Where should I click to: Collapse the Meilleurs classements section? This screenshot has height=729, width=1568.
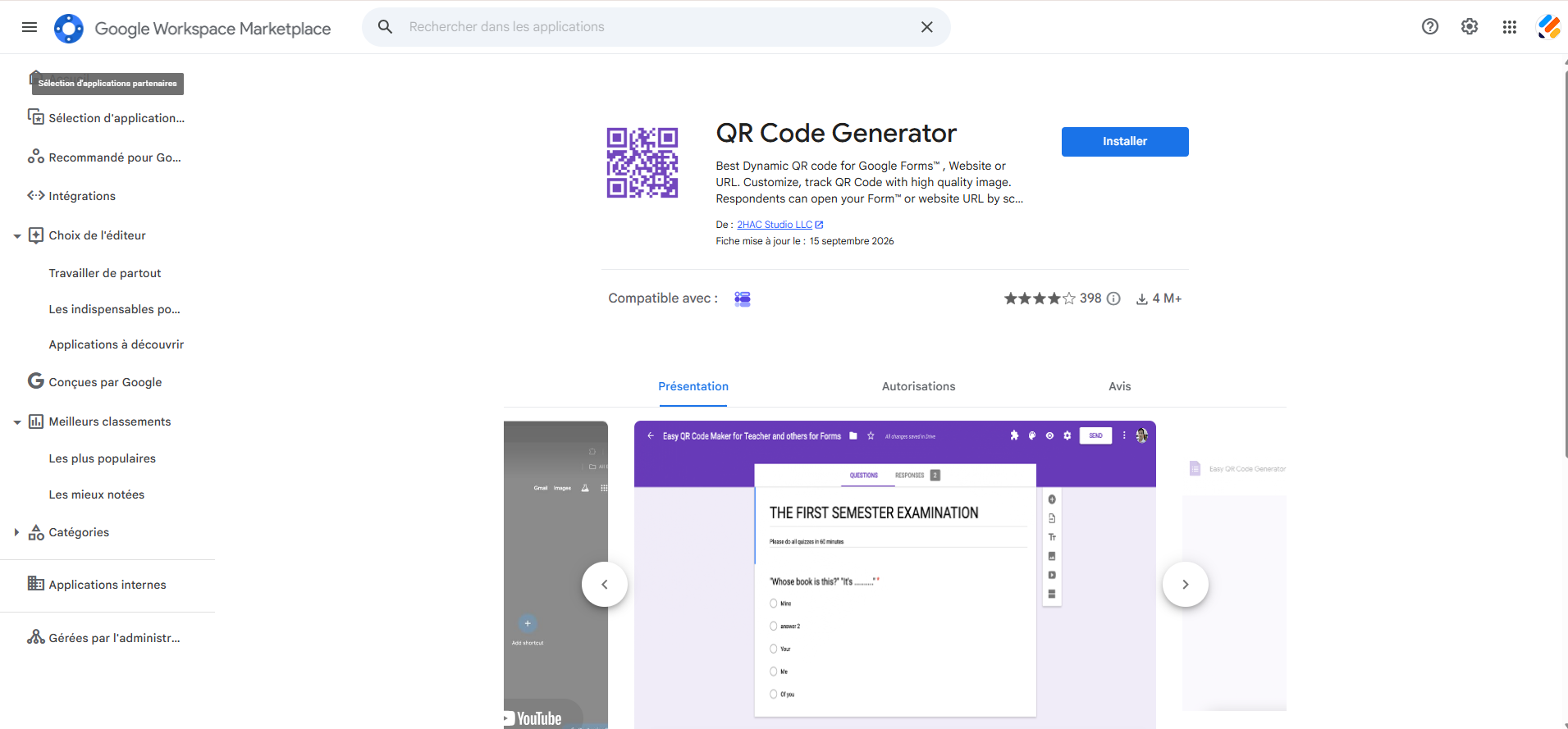pos(16,422)
